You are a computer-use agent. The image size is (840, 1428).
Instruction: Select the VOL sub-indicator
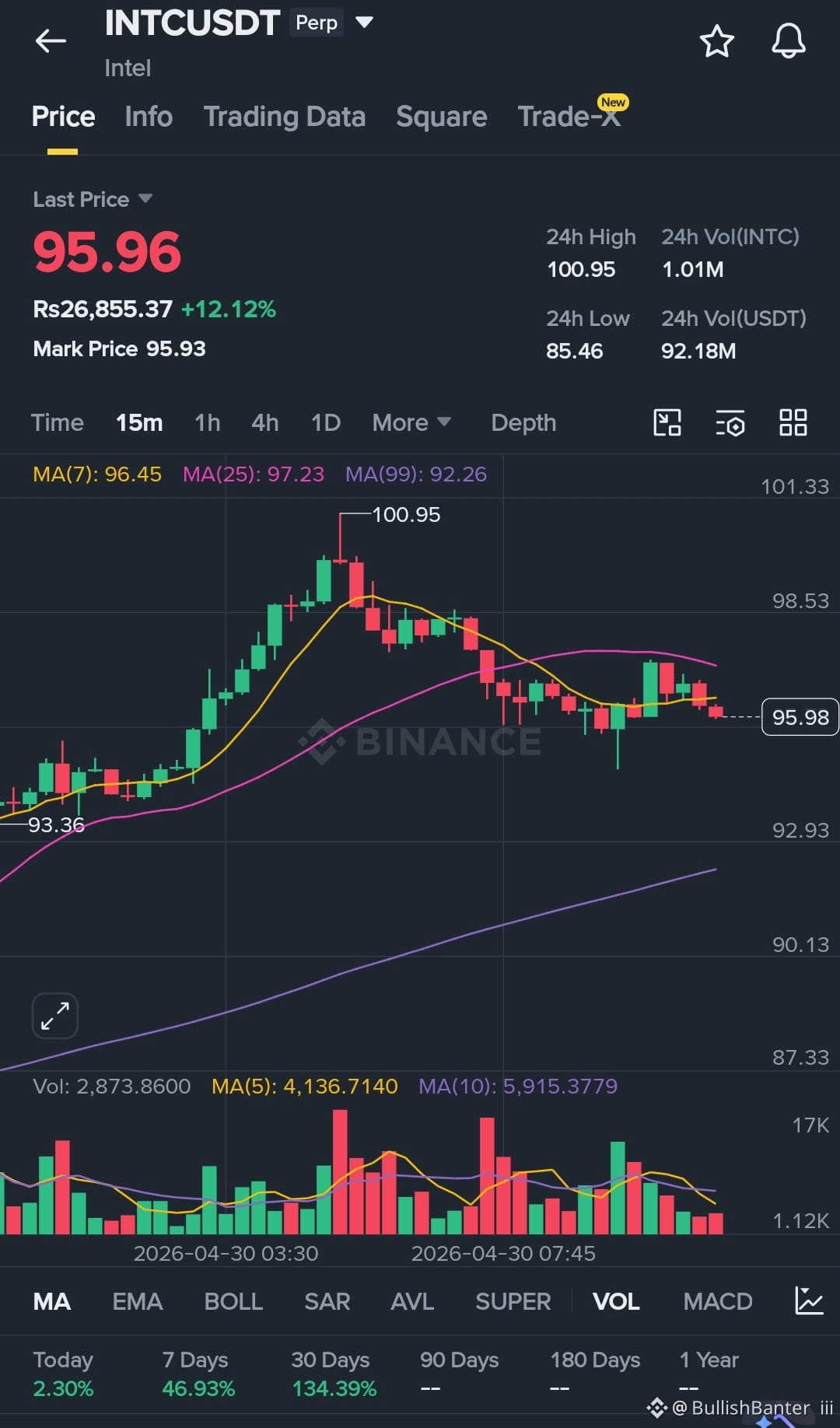click(x=616, y=1301)
